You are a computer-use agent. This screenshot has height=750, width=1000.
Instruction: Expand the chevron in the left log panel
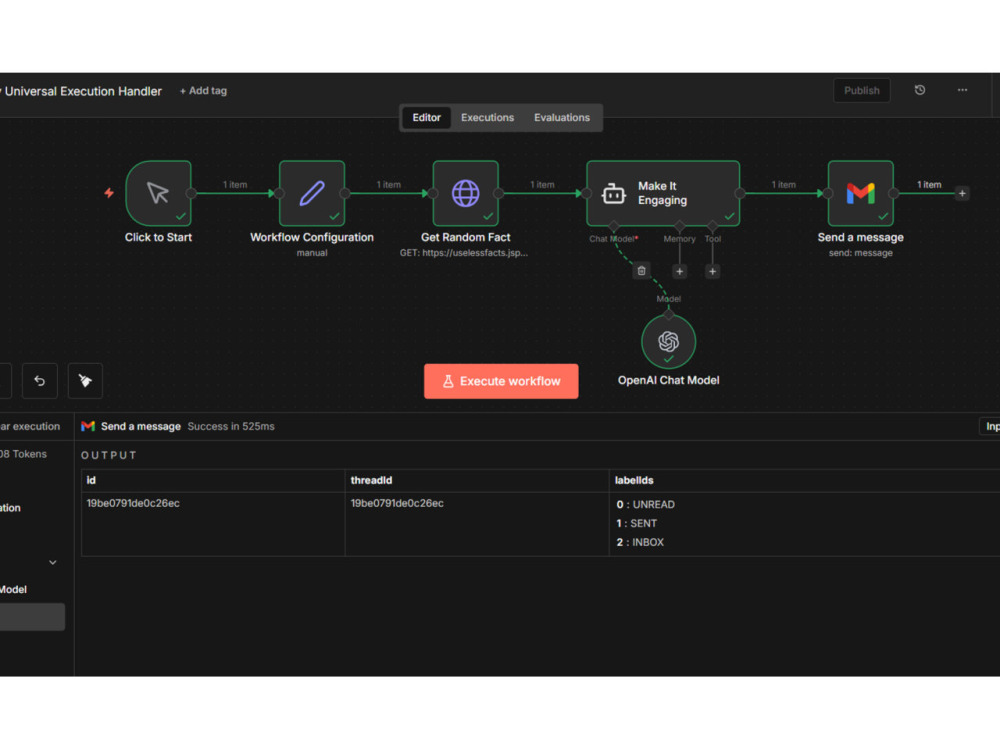[53, 562]
